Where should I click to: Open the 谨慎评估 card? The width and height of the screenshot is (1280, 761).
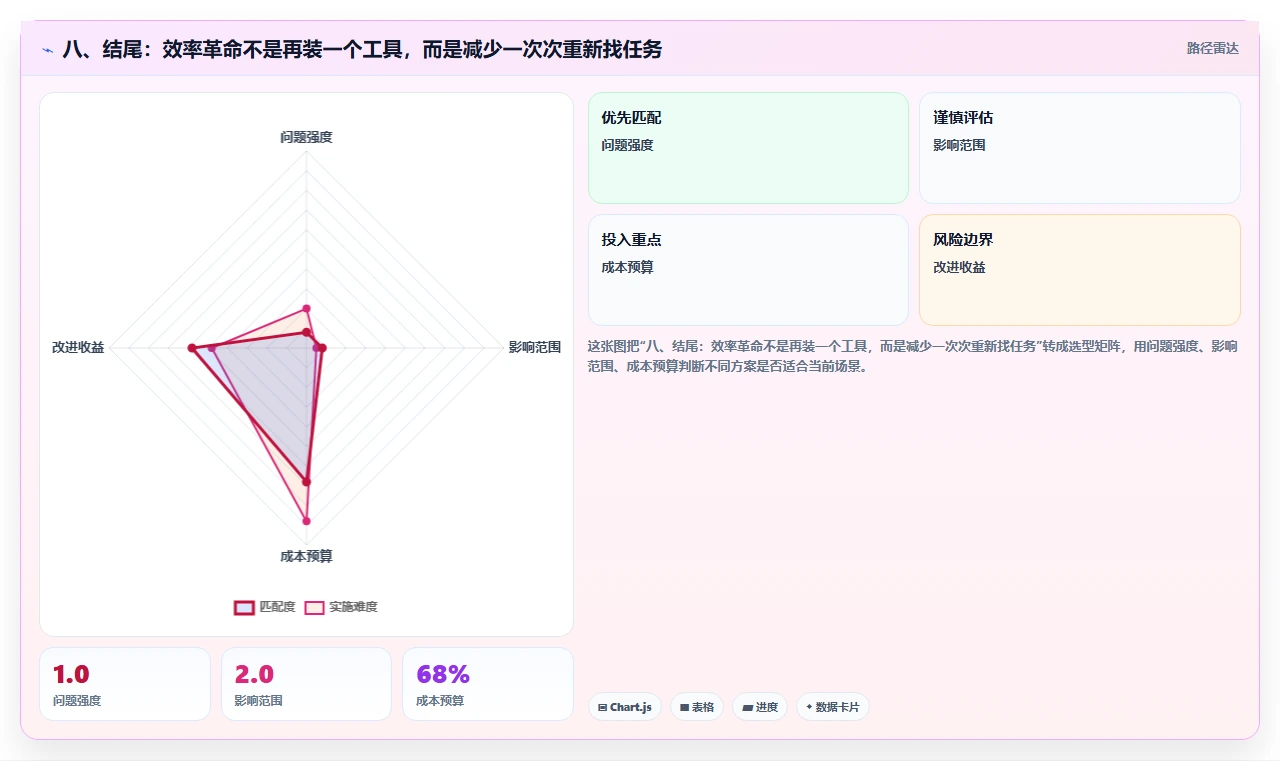point(1080,148)
